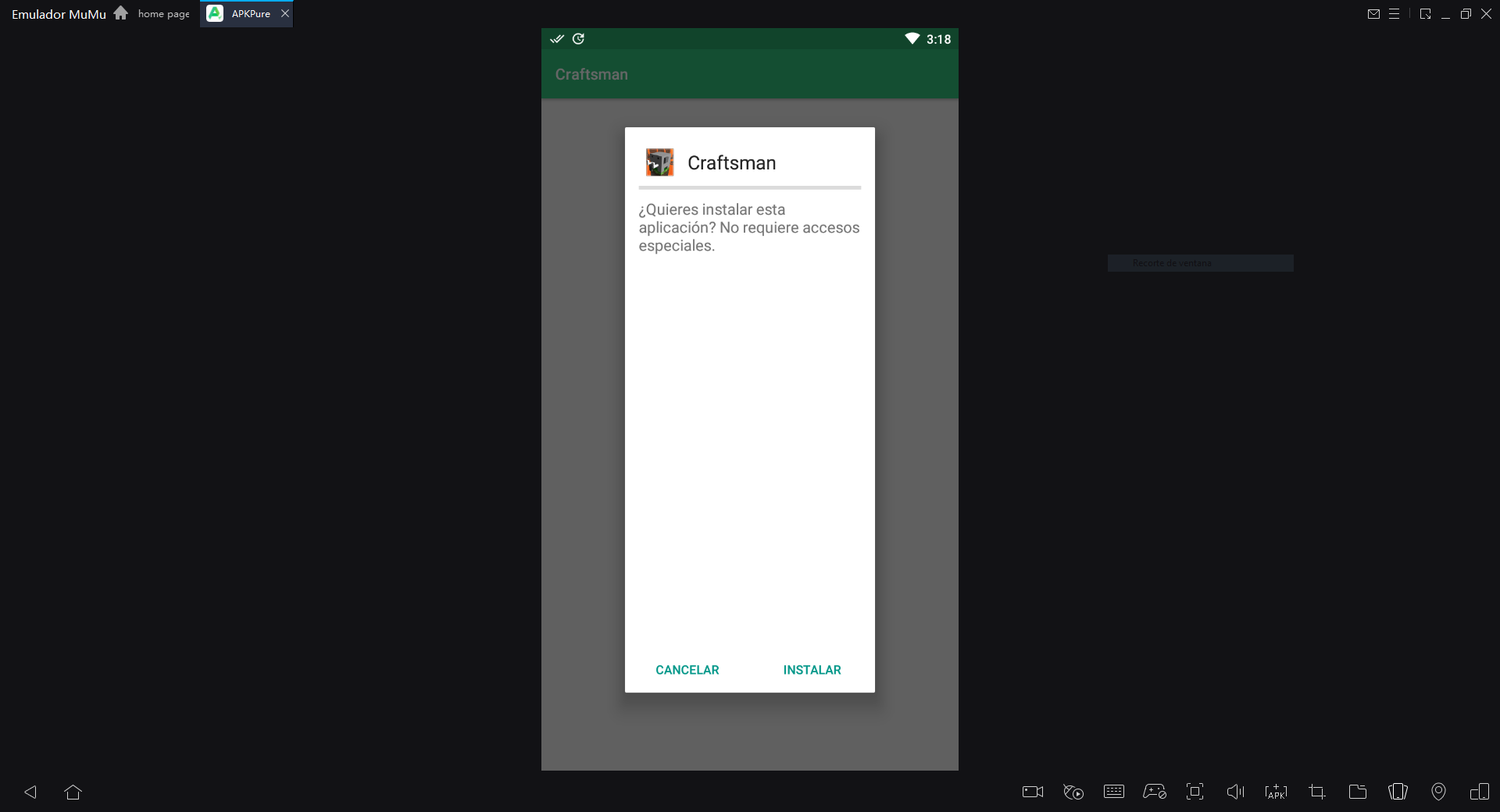The width and height of the screenshot is (1500, 812).
Task: Open the mouse macro recorder icon
Action: tap(1073, 792)
